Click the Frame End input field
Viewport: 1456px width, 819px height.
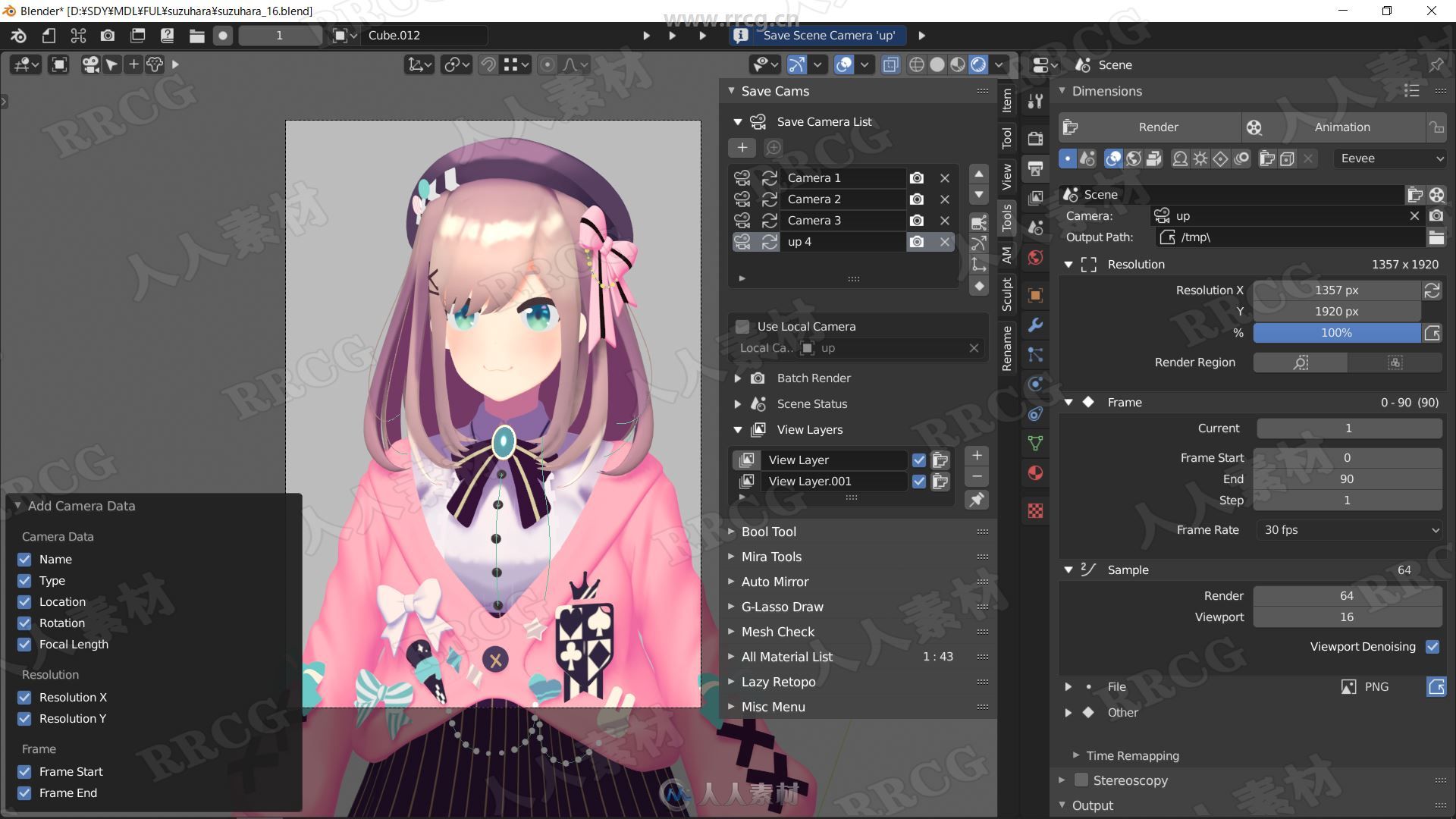pyautogui.click(x=1347, y=478)
